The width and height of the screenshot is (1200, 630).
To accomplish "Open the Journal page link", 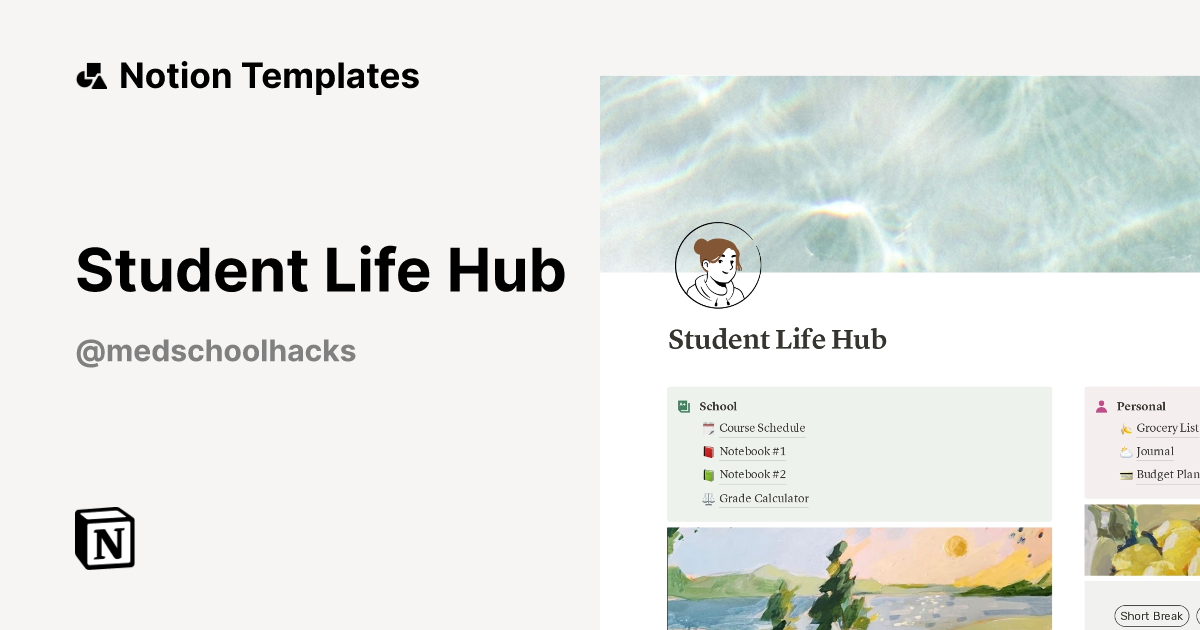I will (1155, 452).
